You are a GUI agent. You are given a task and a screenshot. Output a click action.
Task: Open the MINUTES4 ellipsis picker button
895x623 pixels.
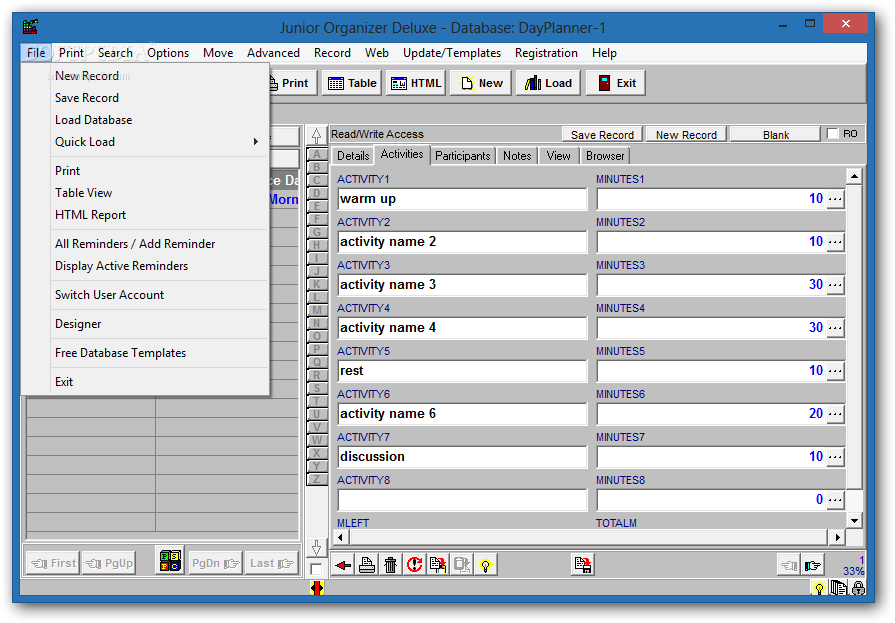pos(835,328)
